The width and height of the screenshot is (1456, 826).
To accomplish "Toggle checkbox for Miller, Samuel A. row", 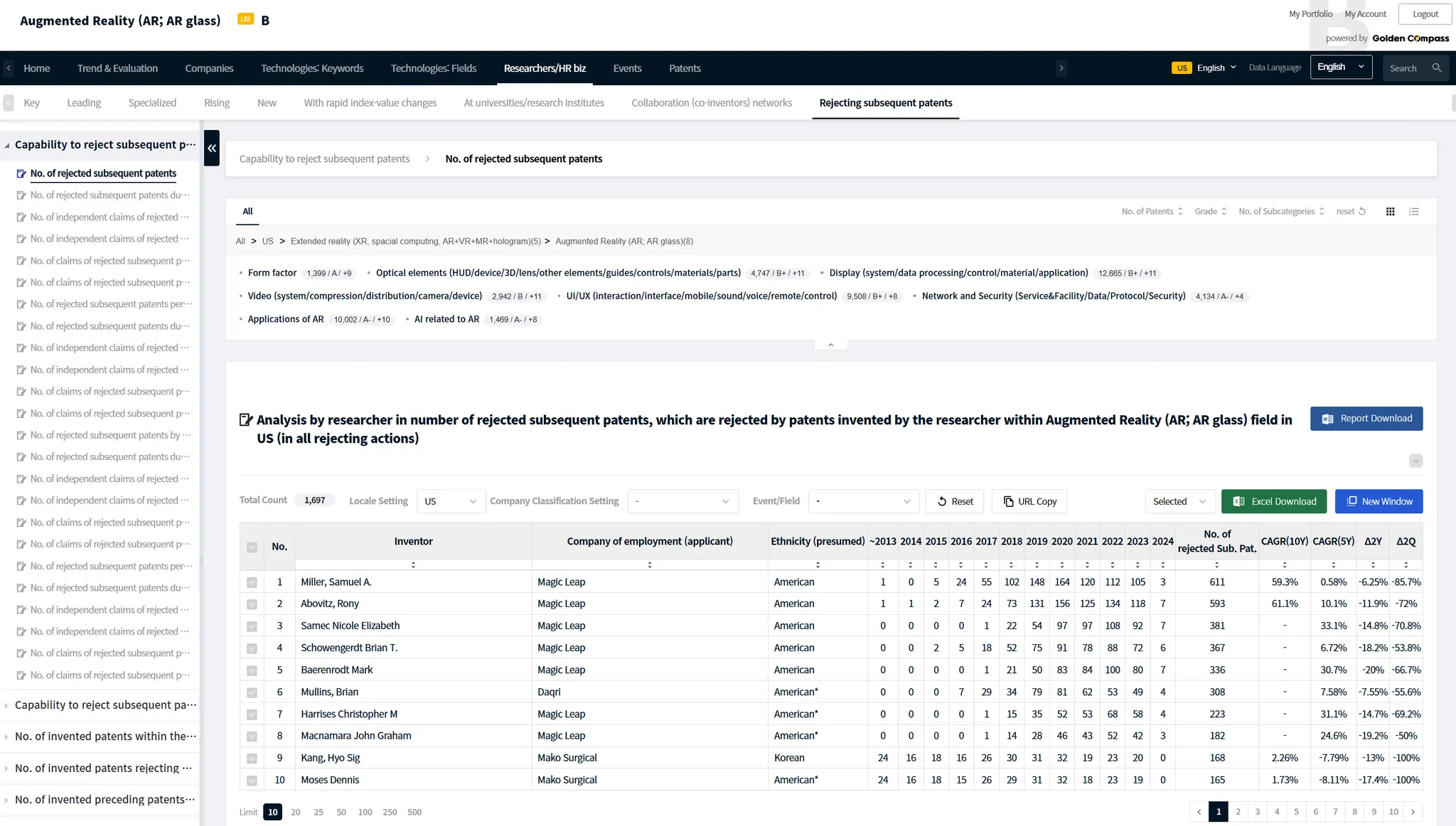I will click(252, 582).
